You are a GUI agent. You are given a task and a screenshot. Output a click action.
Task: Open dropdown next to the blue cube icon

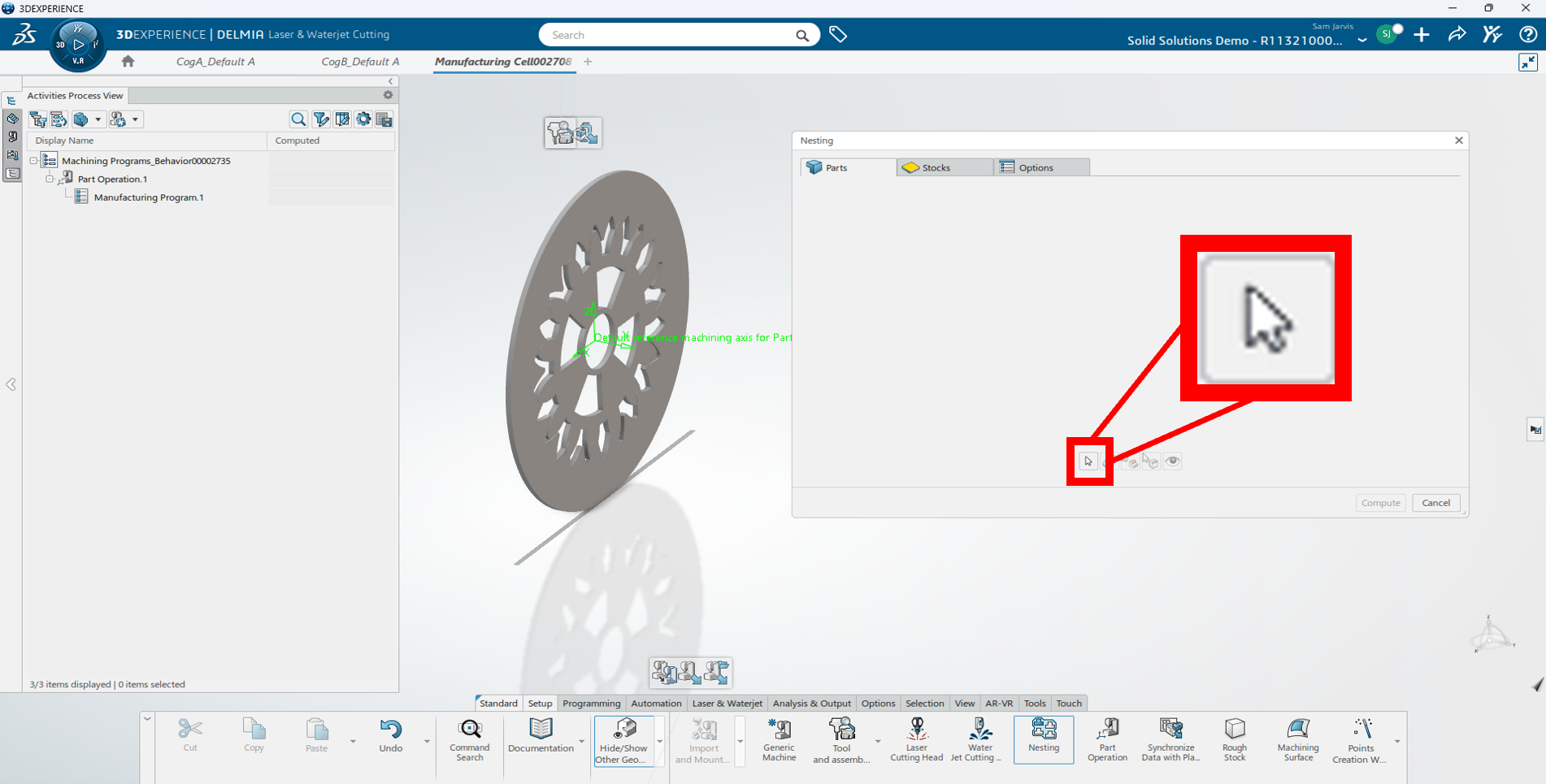(98, 119)
